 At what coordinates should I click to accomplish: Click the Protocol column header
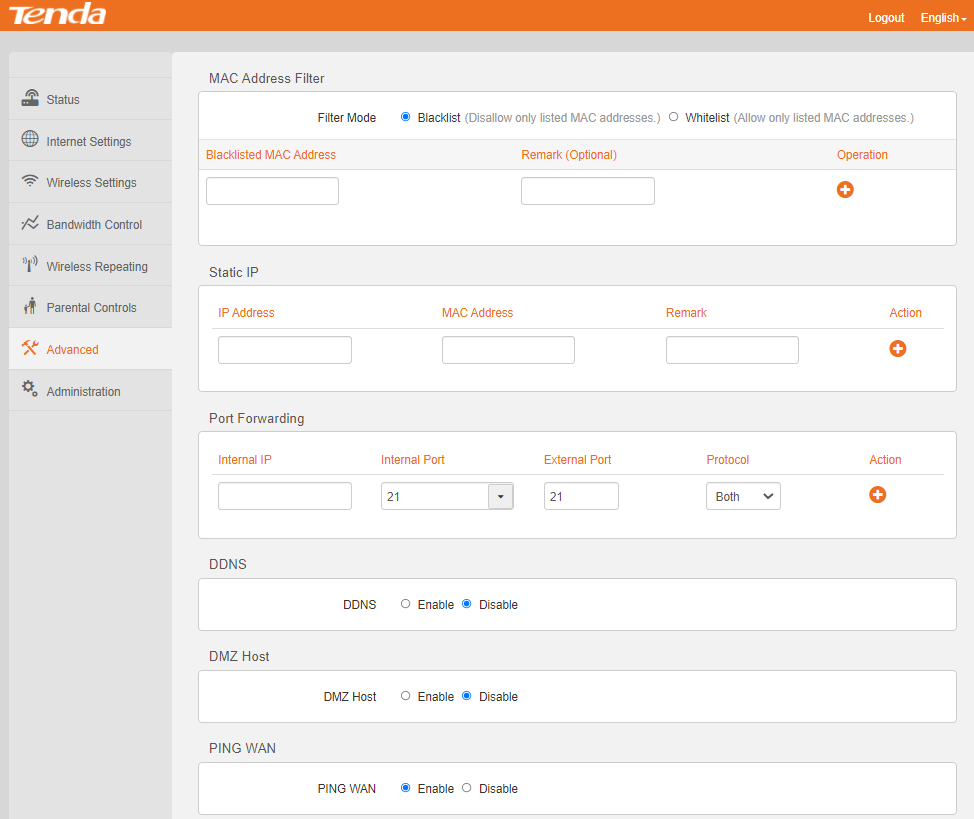pyautogui.click(x=727, y=460)
